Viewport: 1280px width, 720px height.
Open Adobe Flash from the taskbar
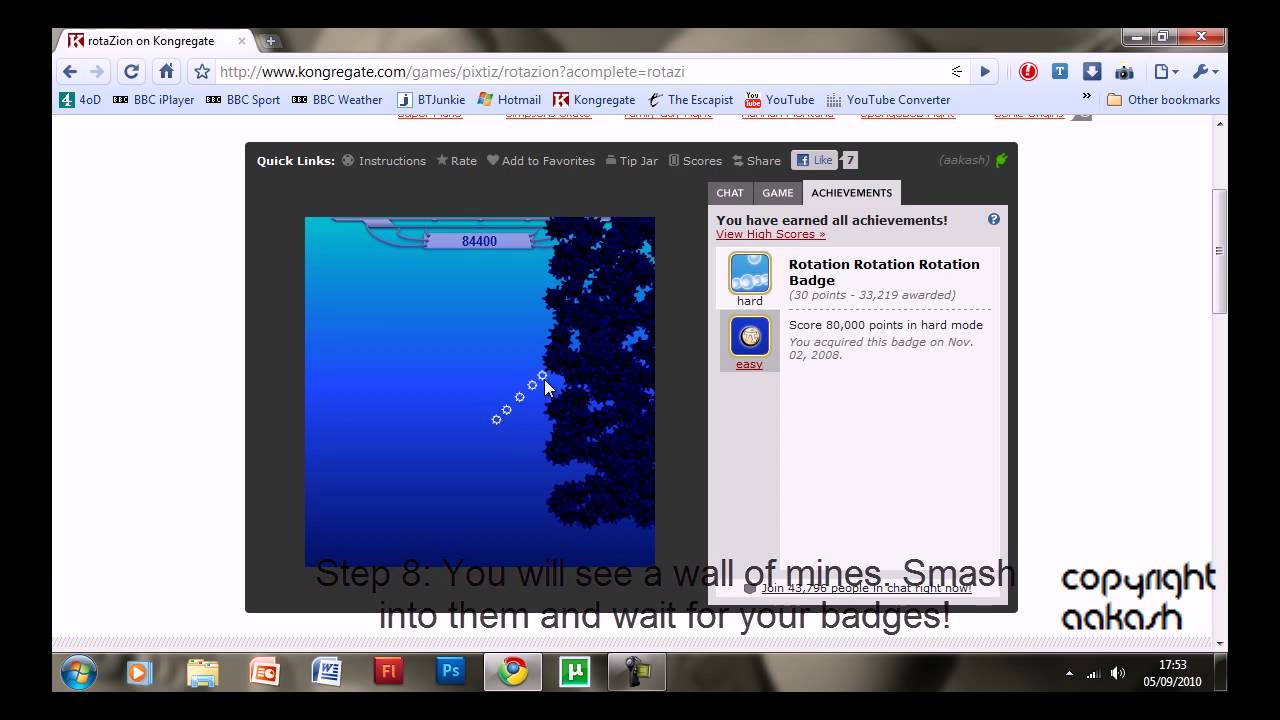pyautogui.click(x=388, y=673)
